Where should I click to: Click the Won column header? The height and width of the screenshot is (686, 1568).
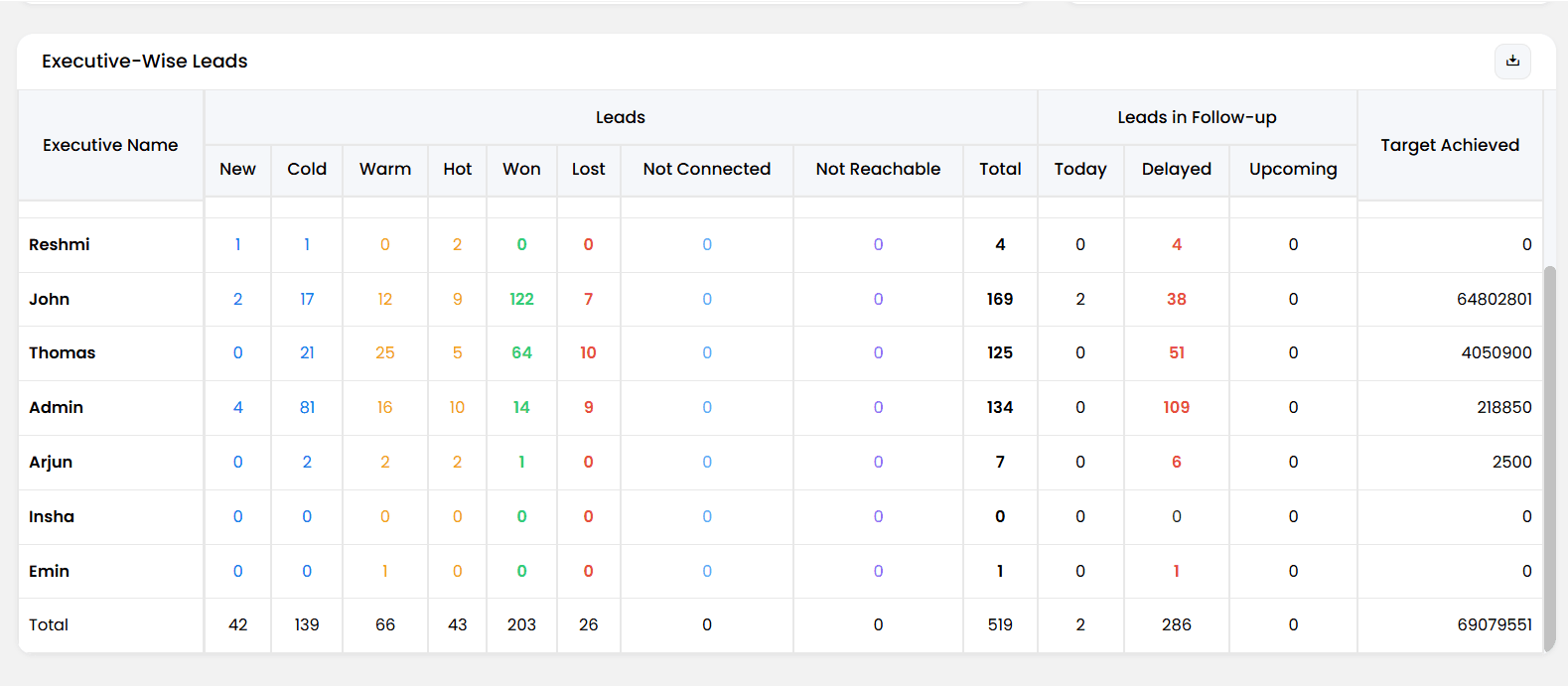point(521,170)
